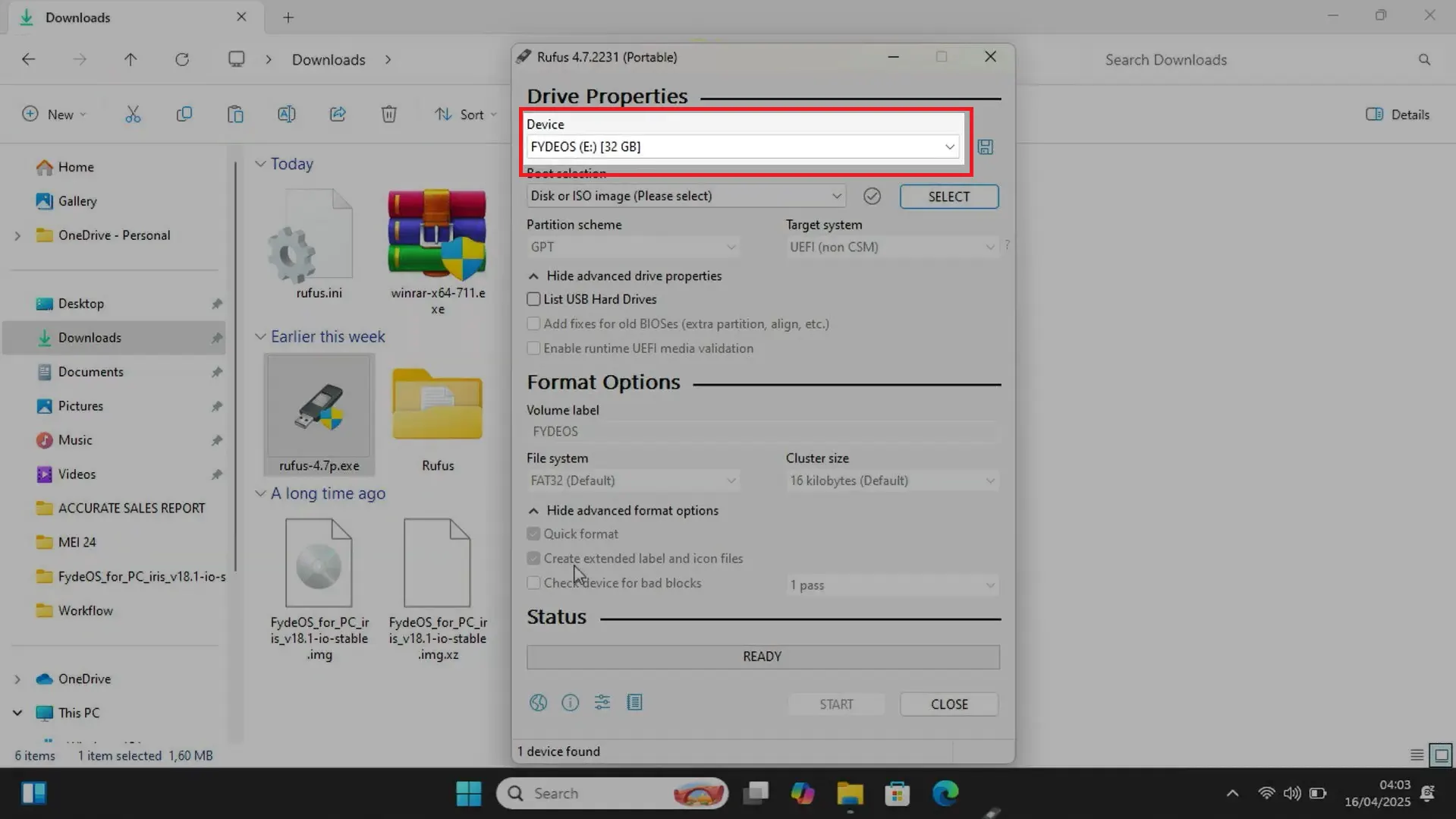
Task: Show the Rufus log icon
Action: click(x=634, y=702)
